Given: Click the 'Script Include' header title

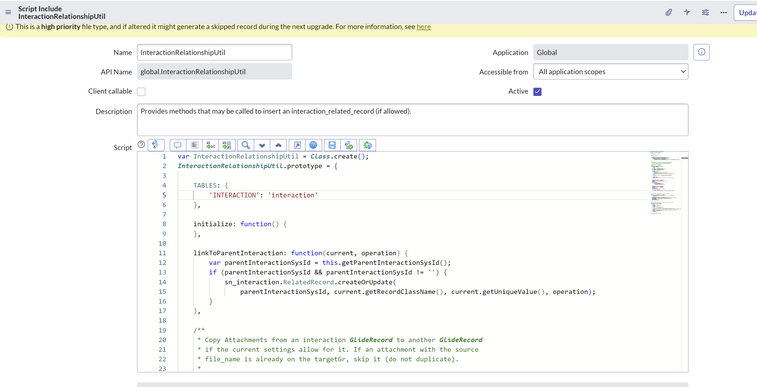Looking at the screenshot, I should point(40,8).
